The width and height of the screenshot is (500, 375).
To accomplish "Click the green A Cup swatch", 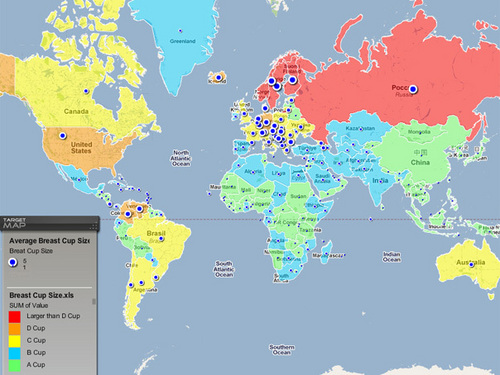I will (x=15, y=365).
